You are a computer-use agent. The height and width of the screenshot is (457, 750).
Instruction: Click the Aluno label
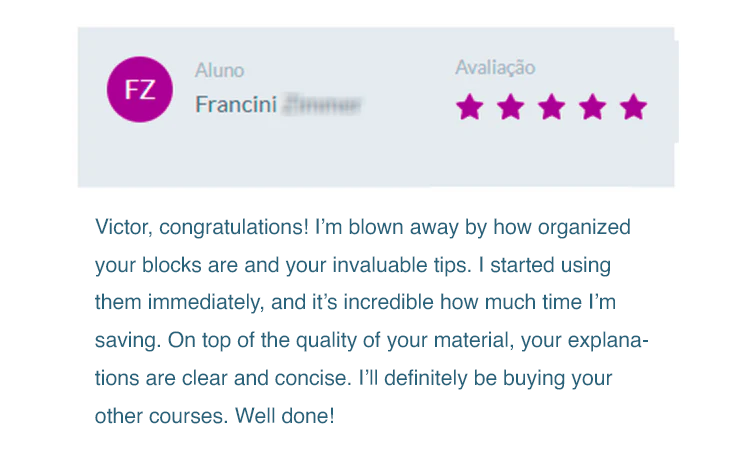(220, 70)
